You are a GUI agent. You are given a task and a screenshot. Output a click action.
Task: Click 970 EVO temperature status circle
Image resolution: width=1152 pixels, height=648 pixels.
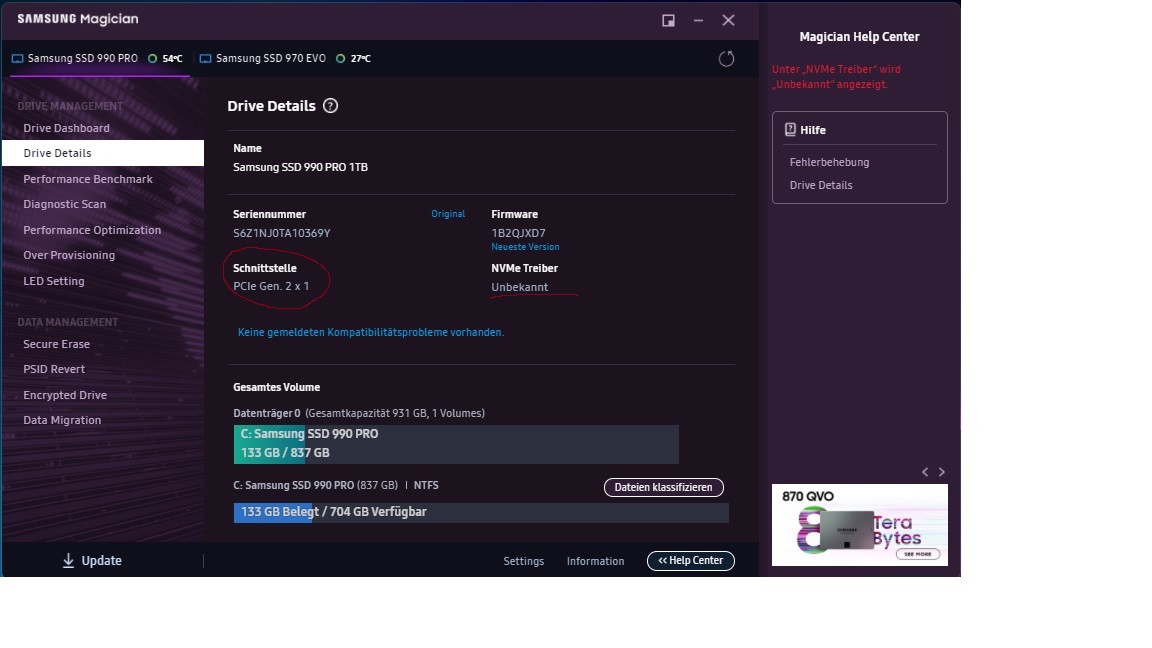[340, 59]
